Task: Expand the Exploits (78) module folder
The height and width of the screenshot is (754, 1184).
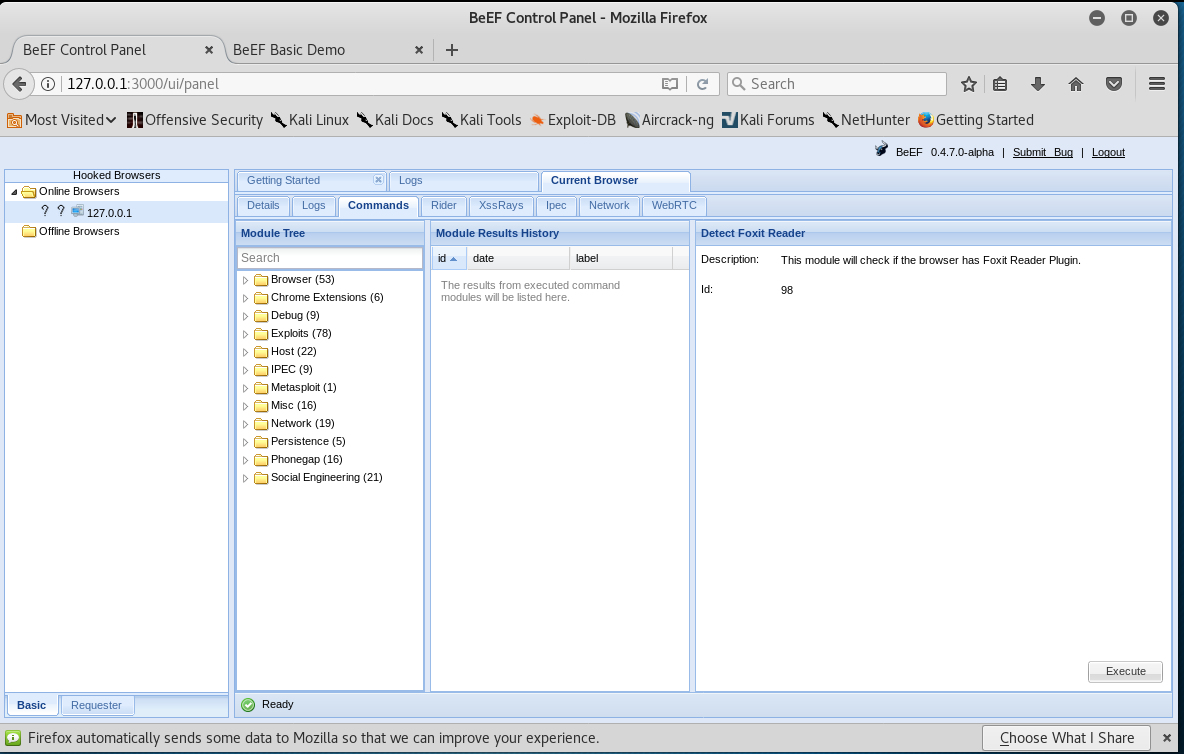Action: (245, 334)
